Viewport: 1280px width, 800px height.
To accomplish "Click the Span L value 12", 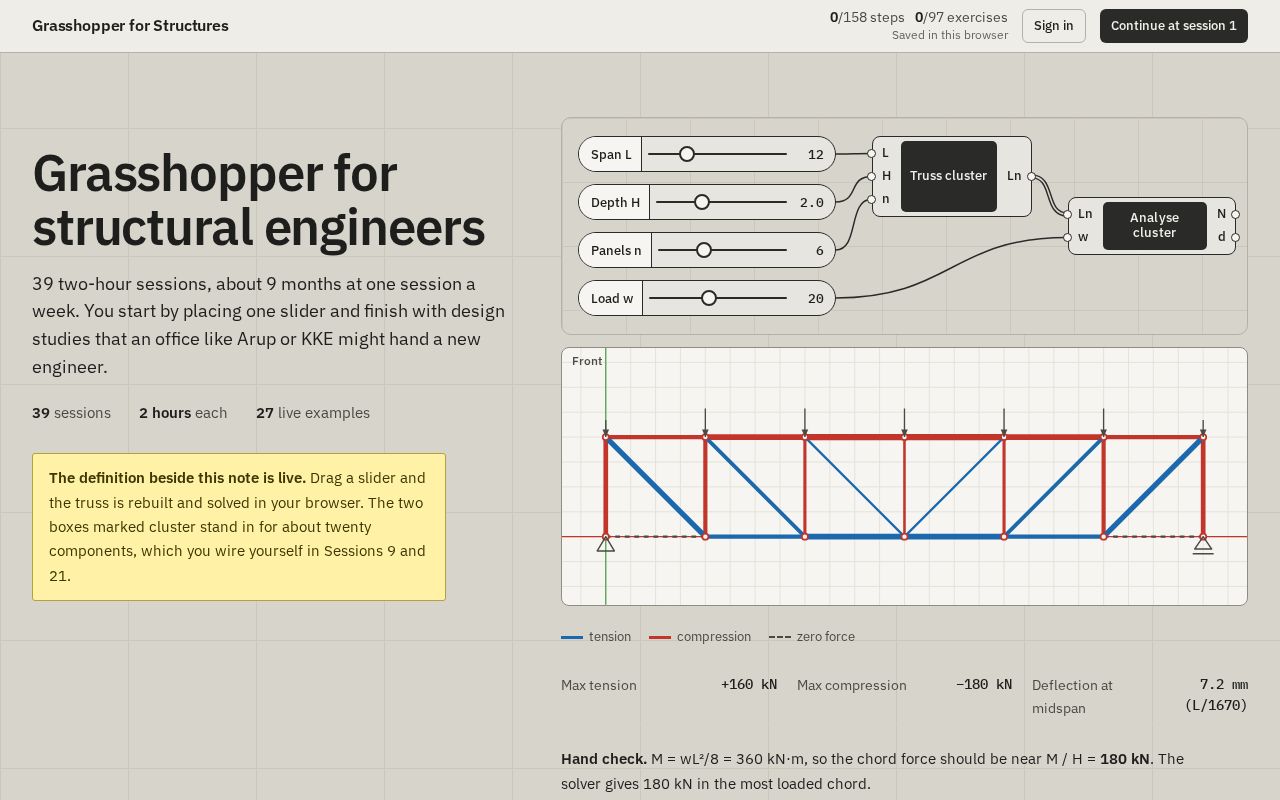I will coord(815,154).
